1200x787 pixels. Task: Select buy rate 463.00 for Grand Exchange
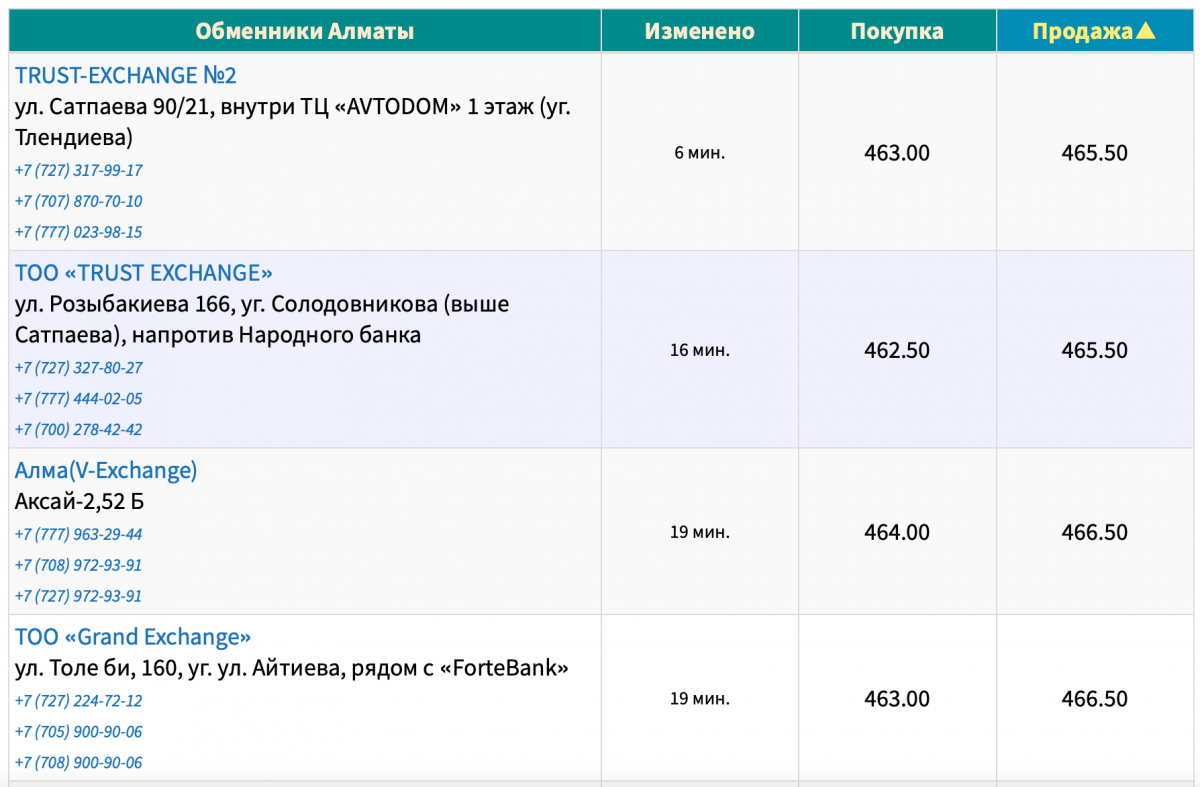coord(897,699)
